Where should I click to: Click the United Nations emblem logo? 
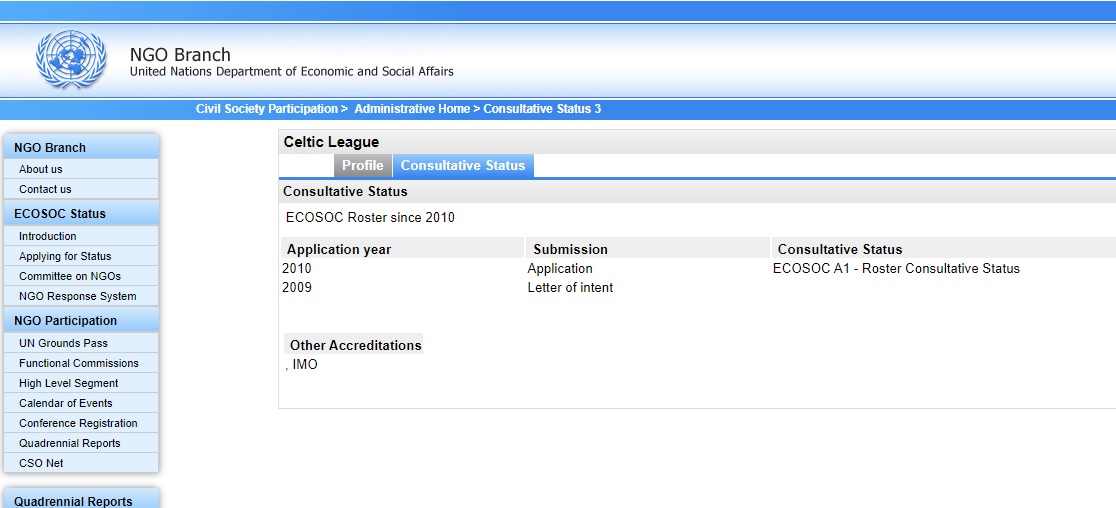71,60
